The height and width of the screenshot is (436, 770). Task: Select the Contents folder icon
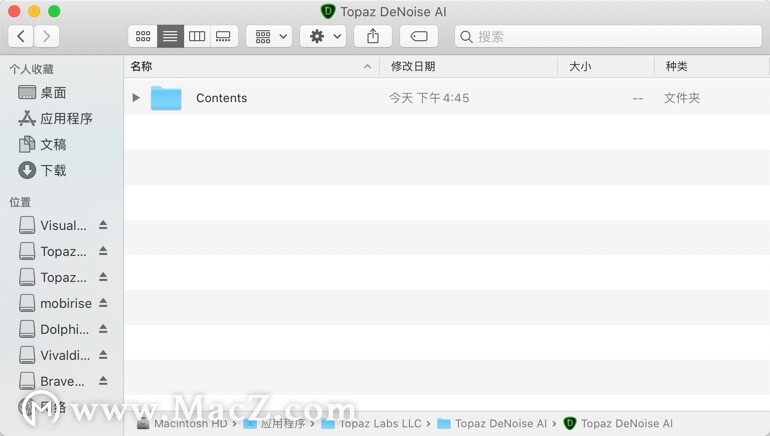click(166, 98)
